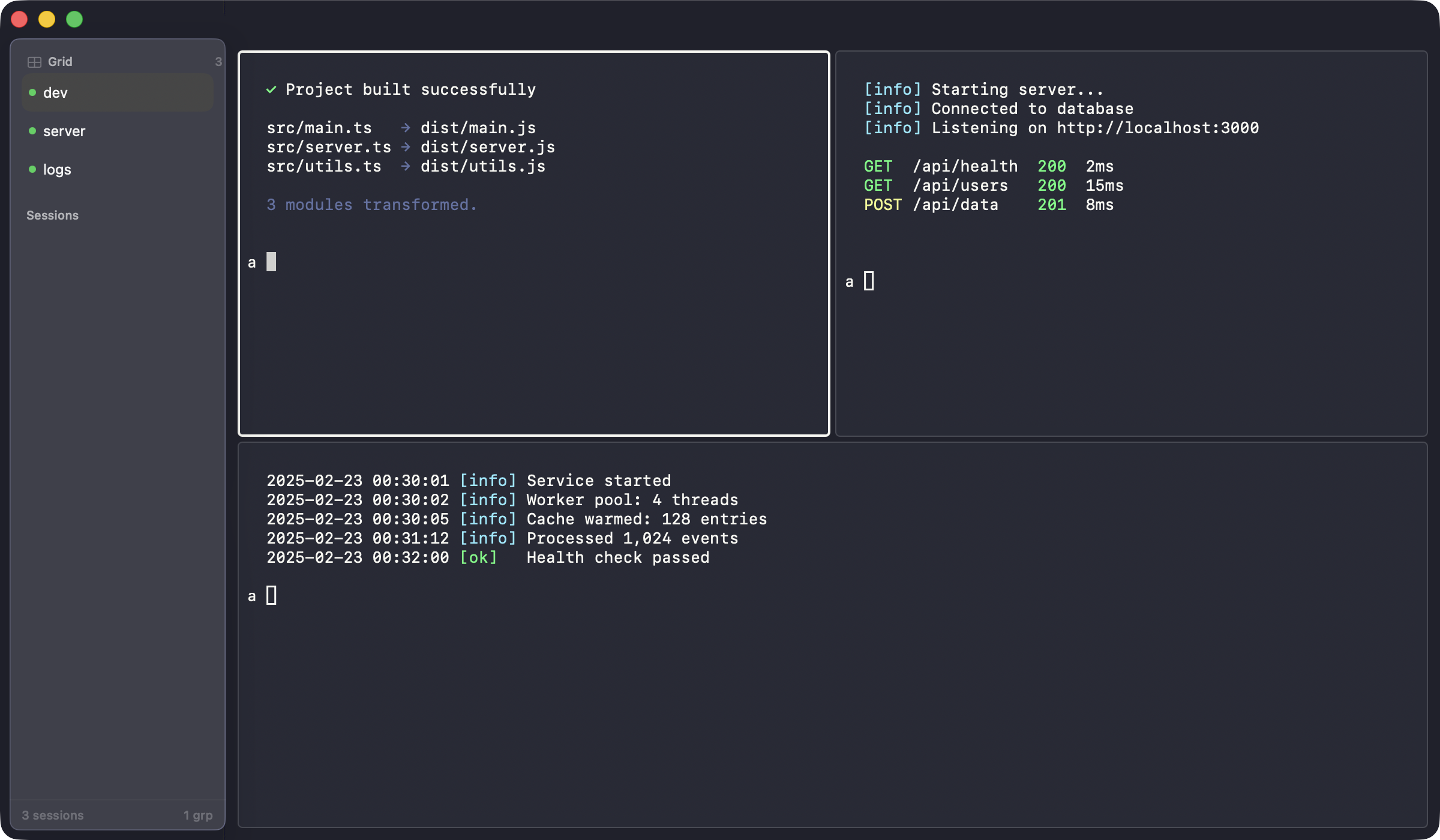The width and height of the screenshot is (1440, 840).
Task: Click 'Project built successfully' text
Action: click(410, 89)
